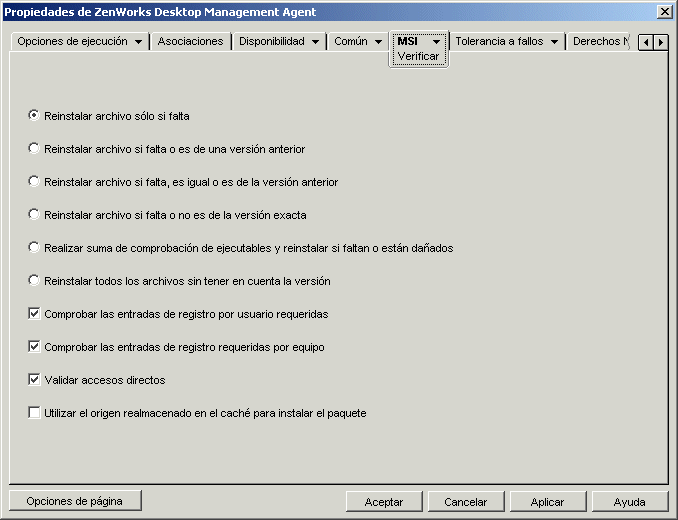678x520 pixels.
Task: Select checksum on executables radio option
Action: [34, 247]
